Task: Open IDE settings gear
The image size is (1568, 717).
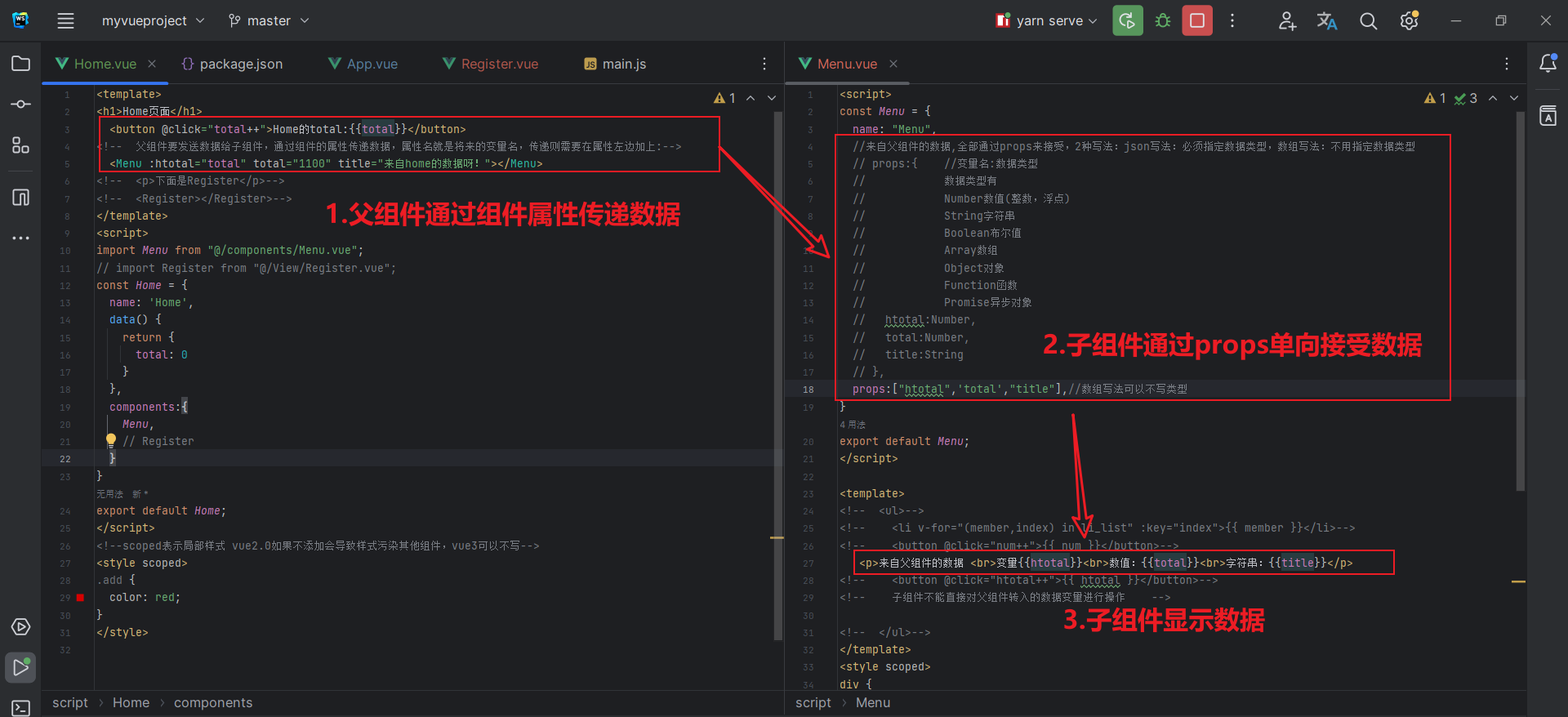Action: tap(1410, 21)
